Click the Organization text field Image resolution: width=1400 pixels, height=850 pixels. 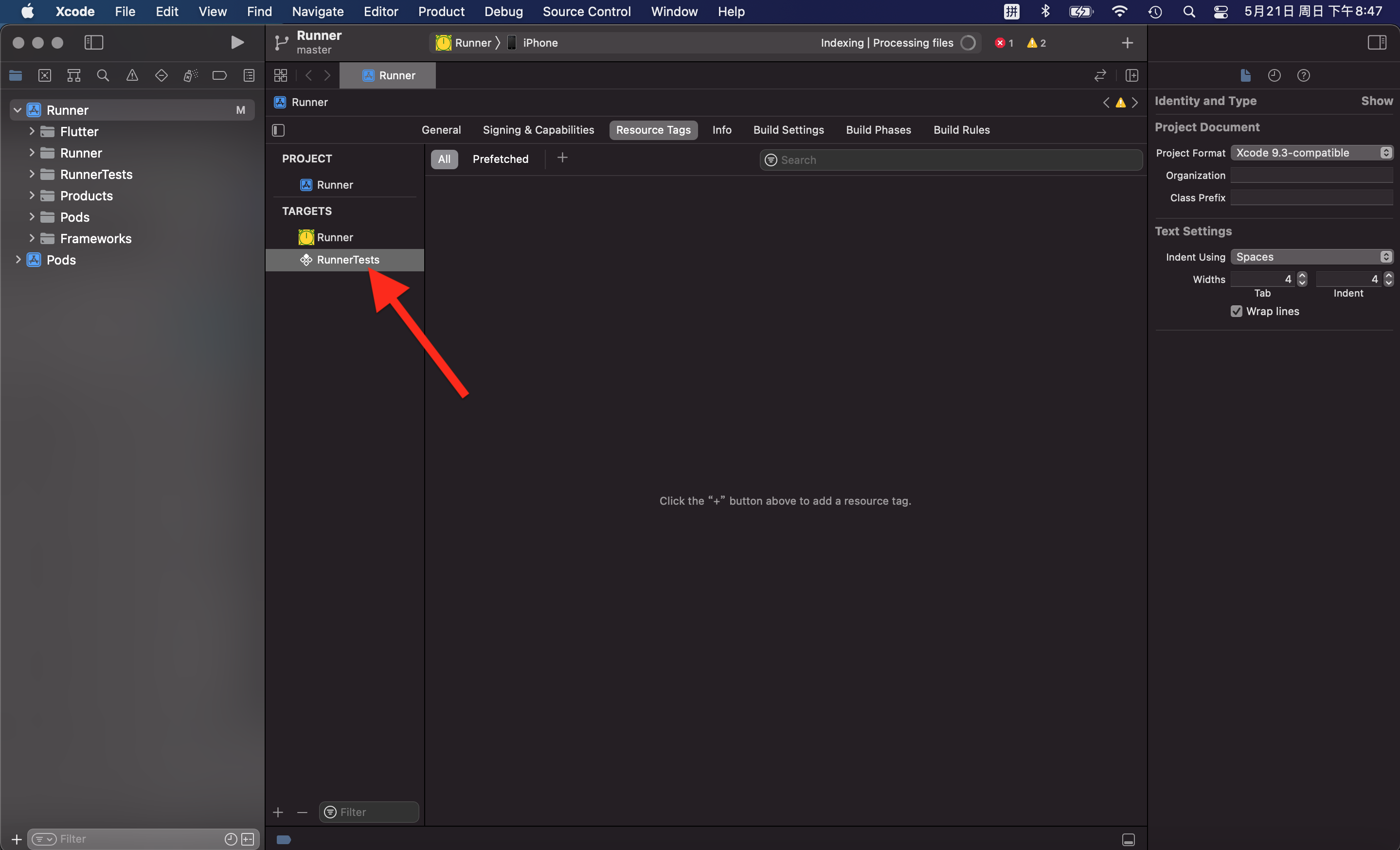click(x=1312, y=176)
